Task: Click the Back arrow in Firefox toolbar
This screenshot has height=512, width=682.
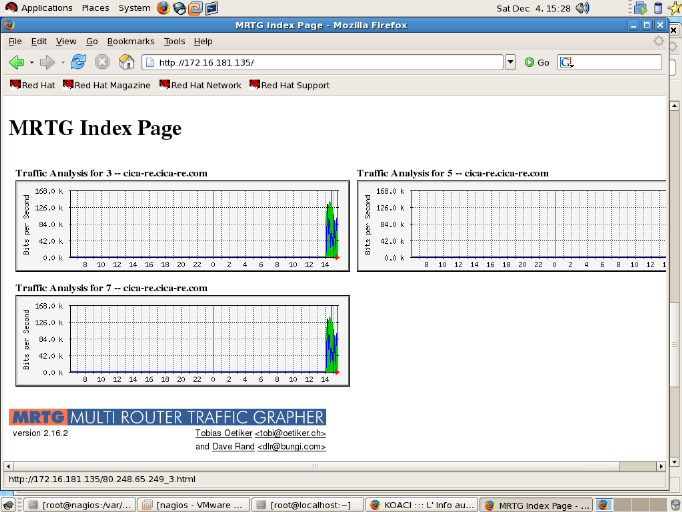Action: 16,62
